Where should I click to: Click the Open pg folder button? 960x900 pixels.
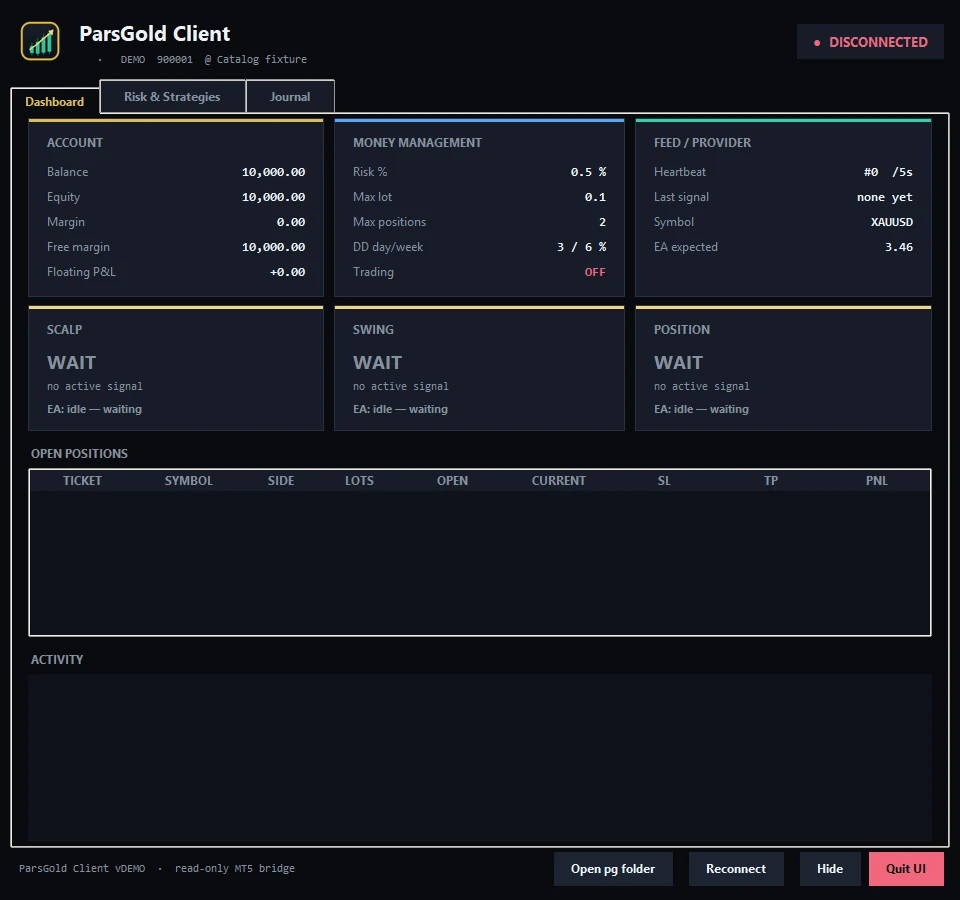[613, 869]
